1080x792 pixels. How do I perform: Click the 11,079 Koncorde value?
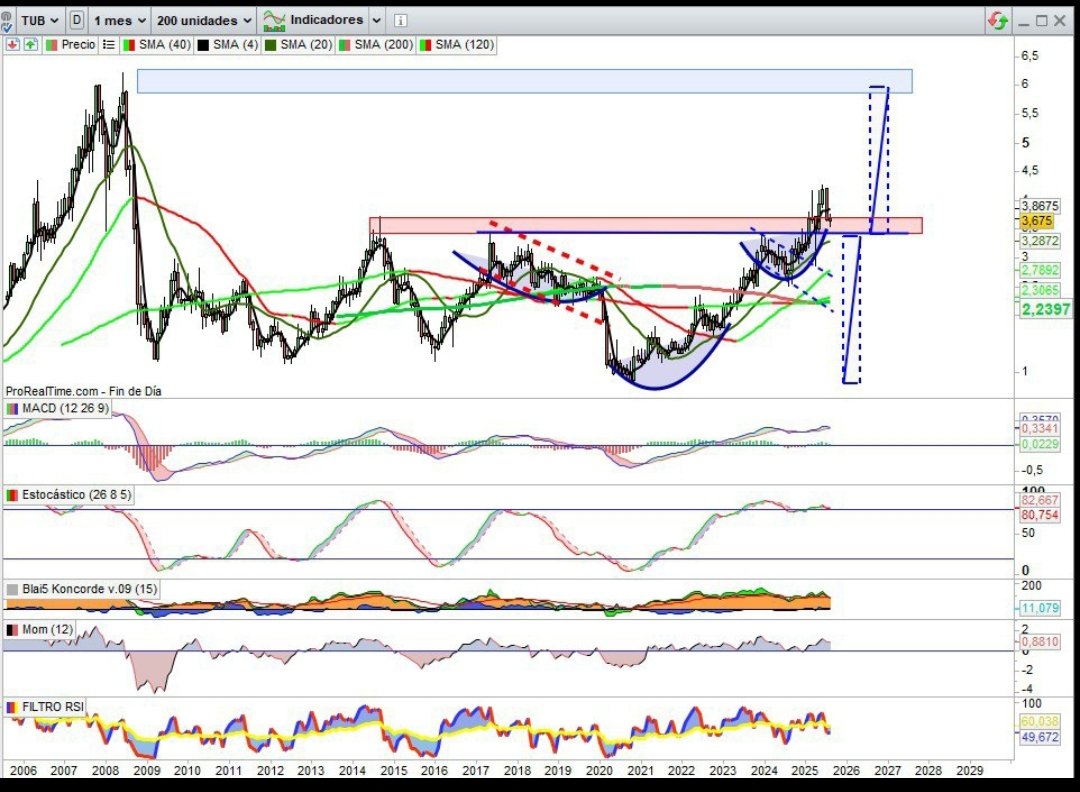pyautogui.click(x=1039, y=609)
